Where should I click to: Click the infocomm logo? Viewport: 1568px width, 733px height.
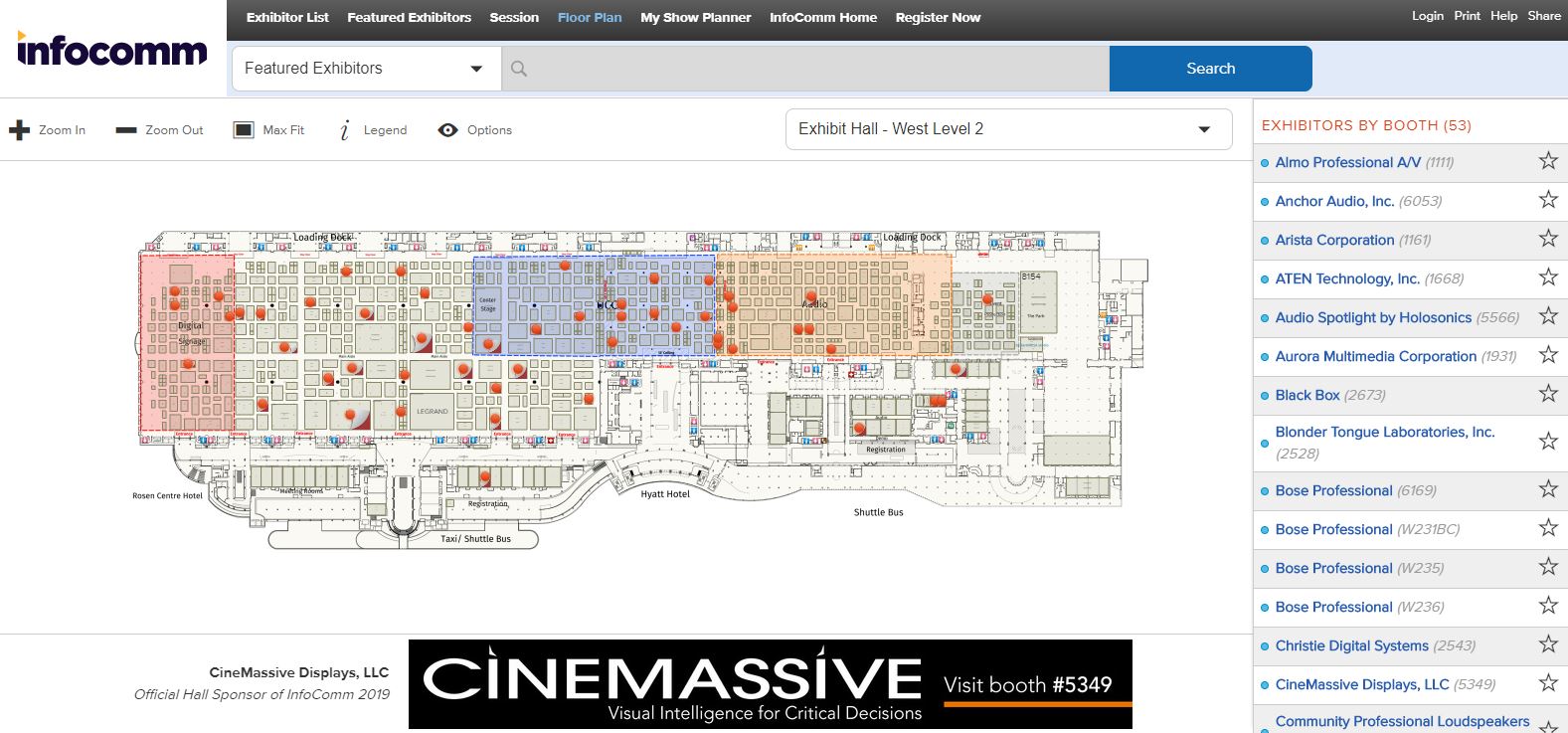(112, 49)
